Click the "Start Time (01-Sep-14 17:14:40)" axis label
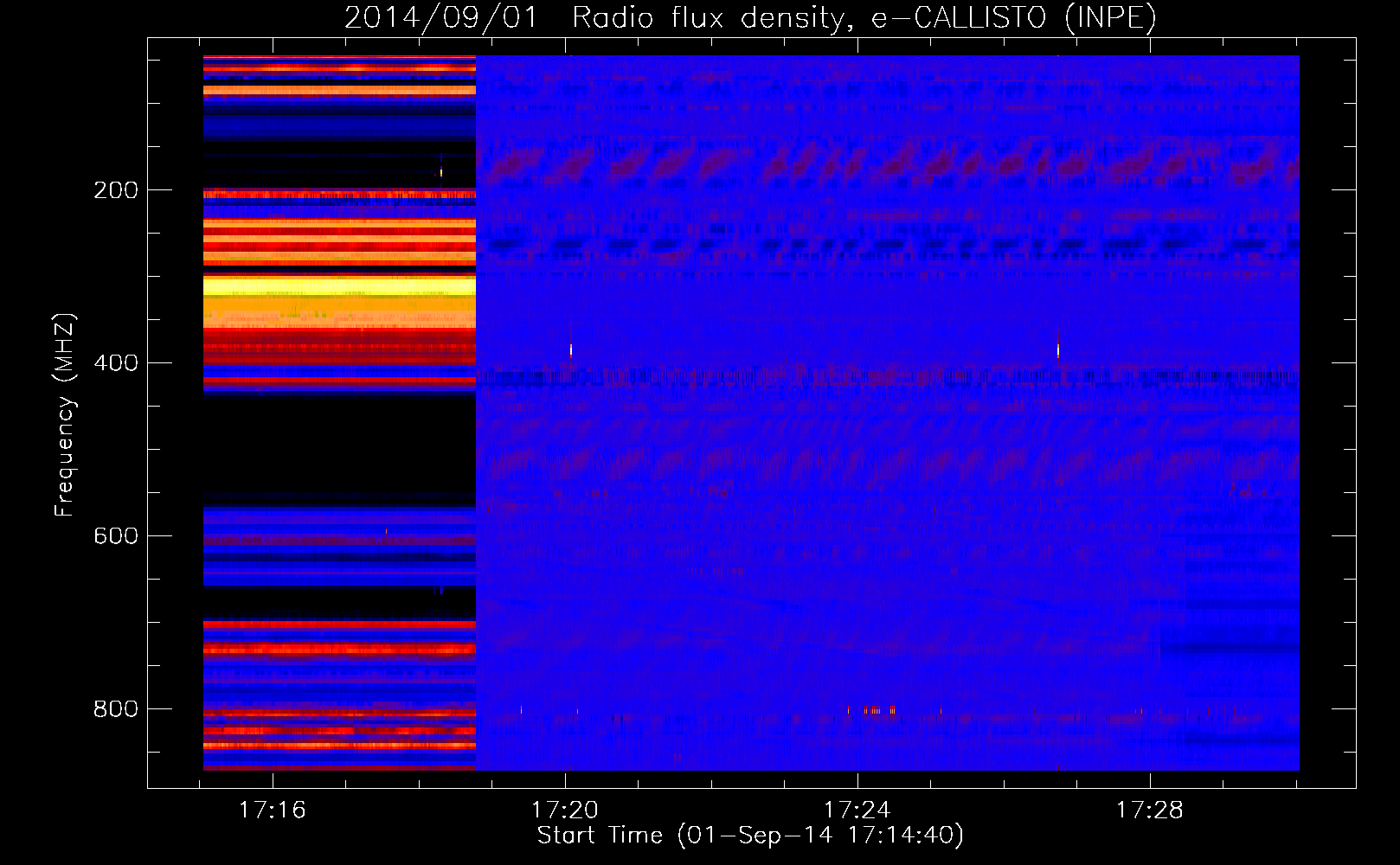 (x=750, y=836)
